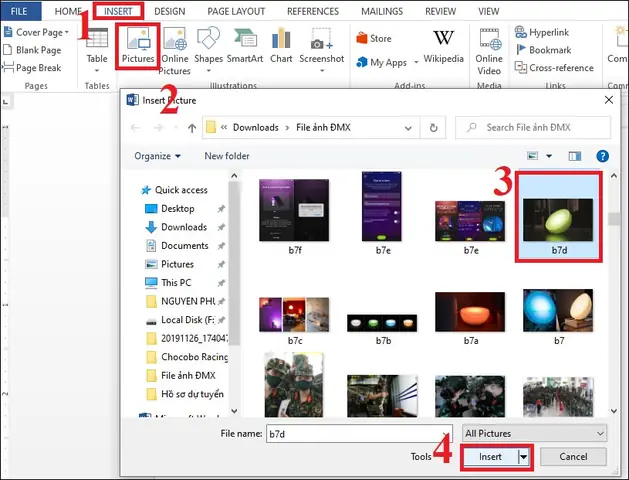Click the New folder button
The image size is (629, 480).
point(227,156)
